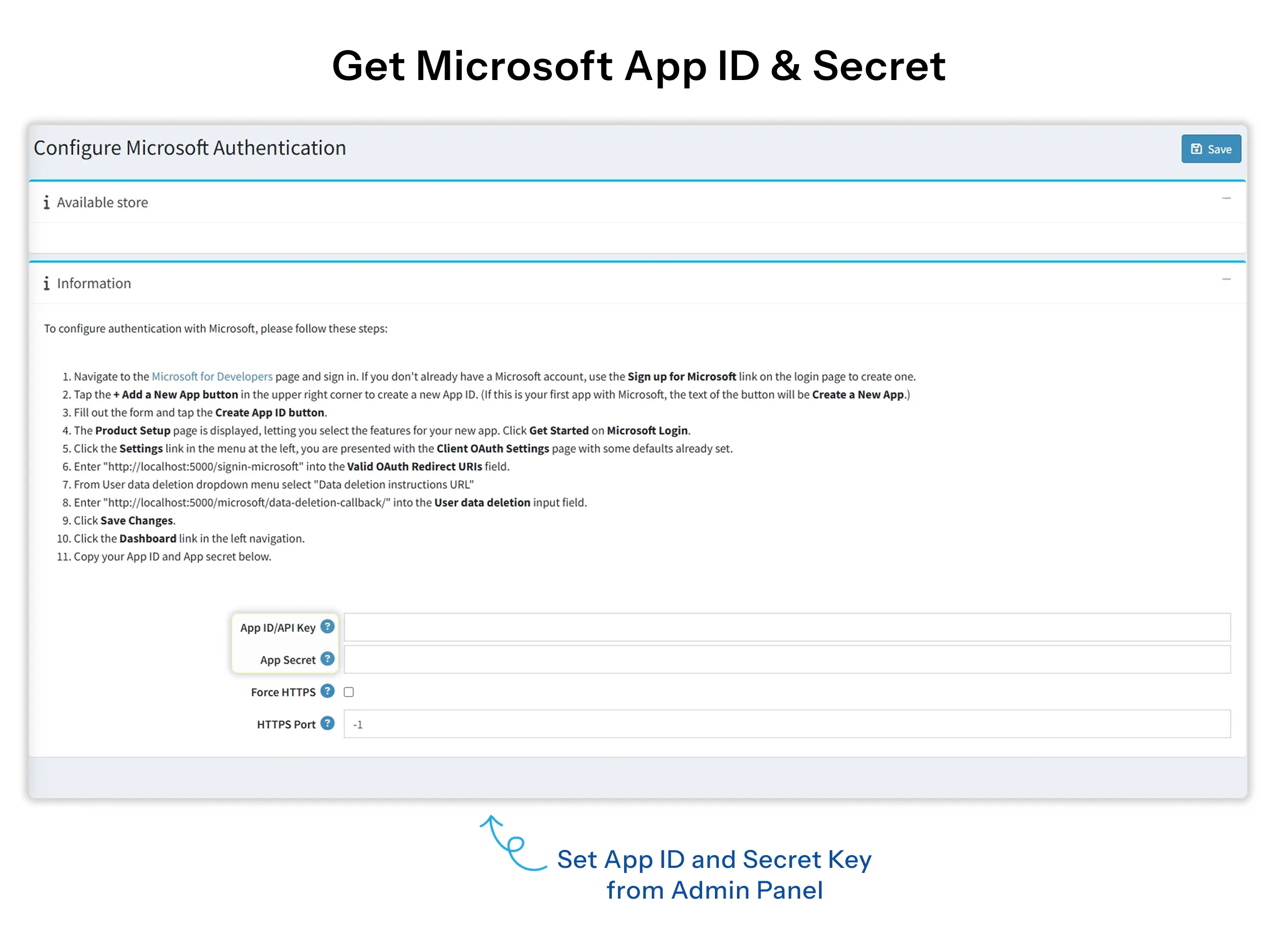The image size is (1276, 952).
Task: Click the Configure Microsoft Authentication heading
Action: (190, 148)
